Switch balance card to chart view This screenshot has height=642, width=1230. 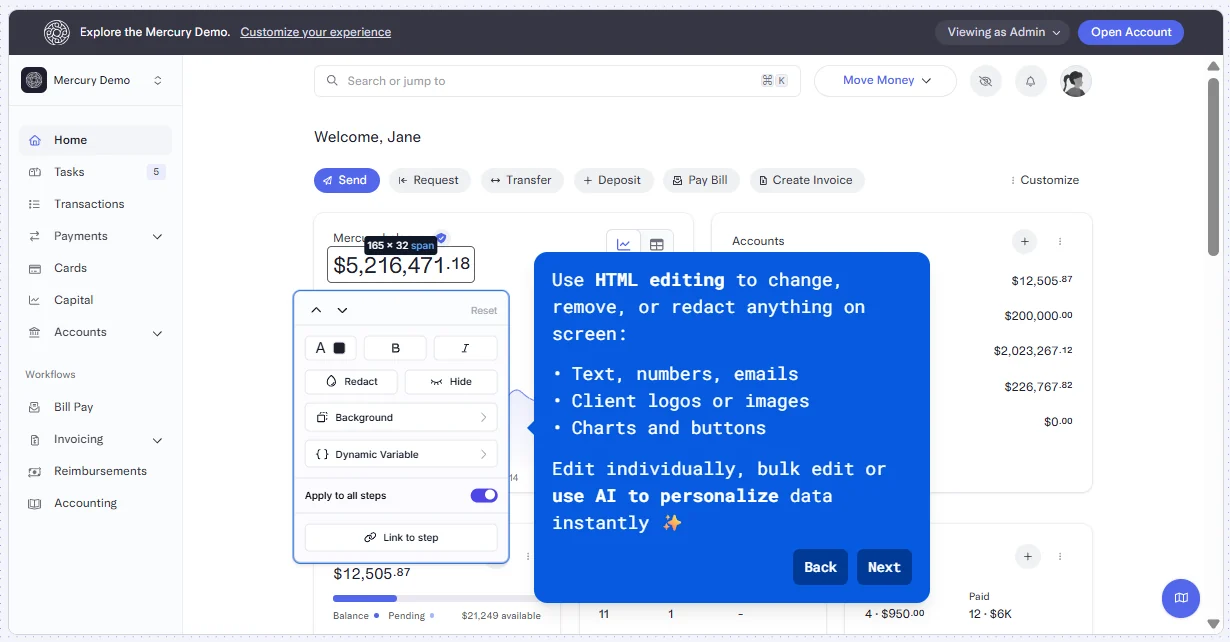tap(623, 244)
